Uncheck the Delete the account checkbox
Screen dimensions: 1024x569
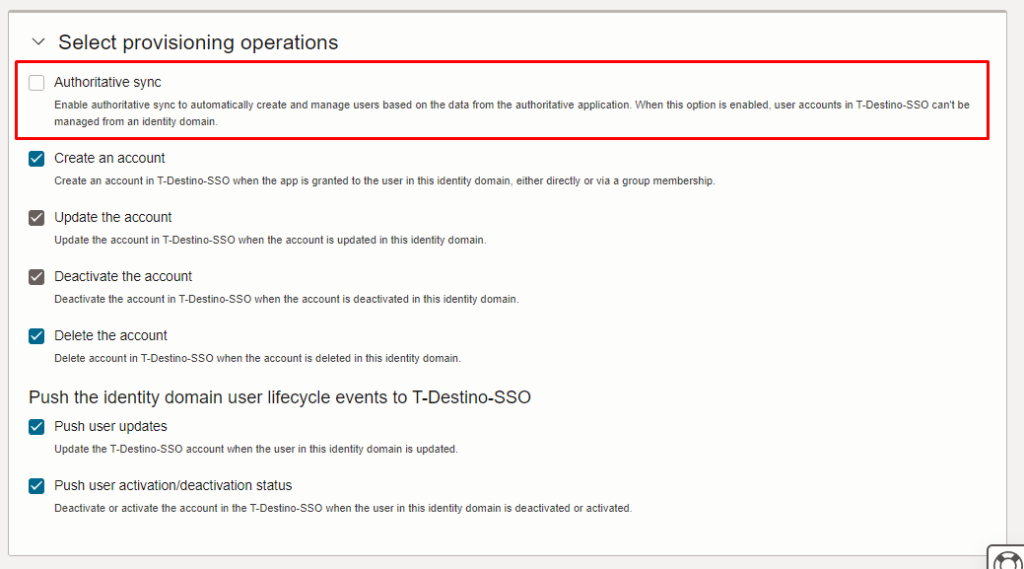pos(37,336)
